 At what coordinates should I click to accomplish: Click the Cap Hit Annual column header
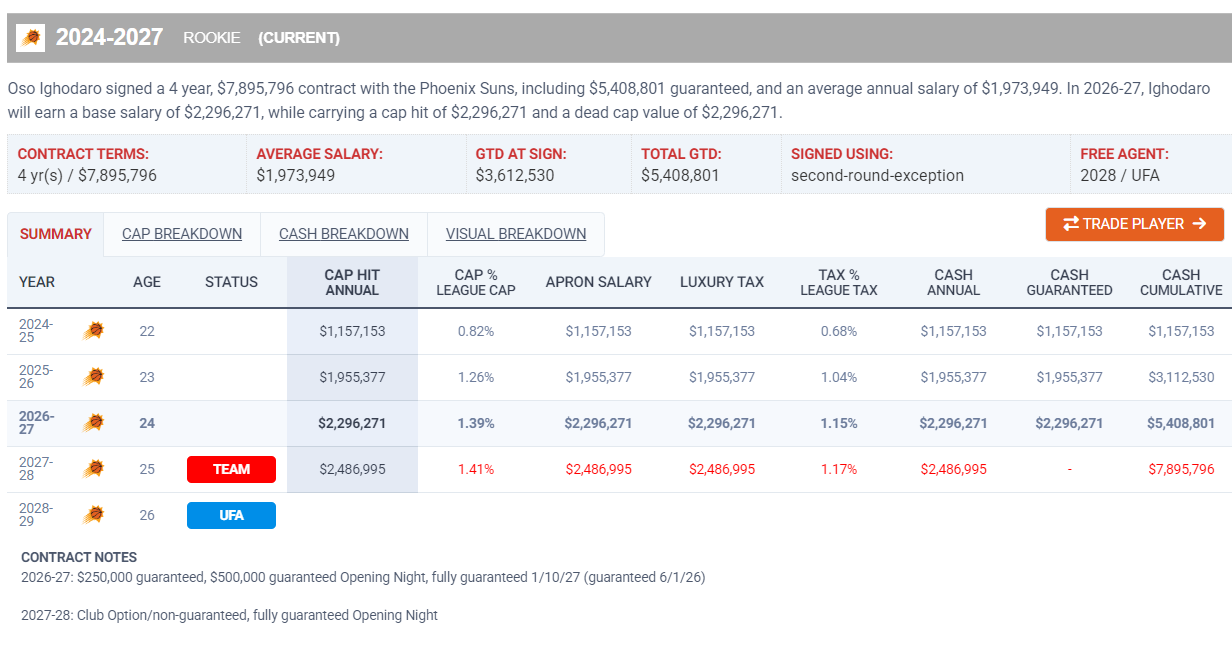click(352, 282)
